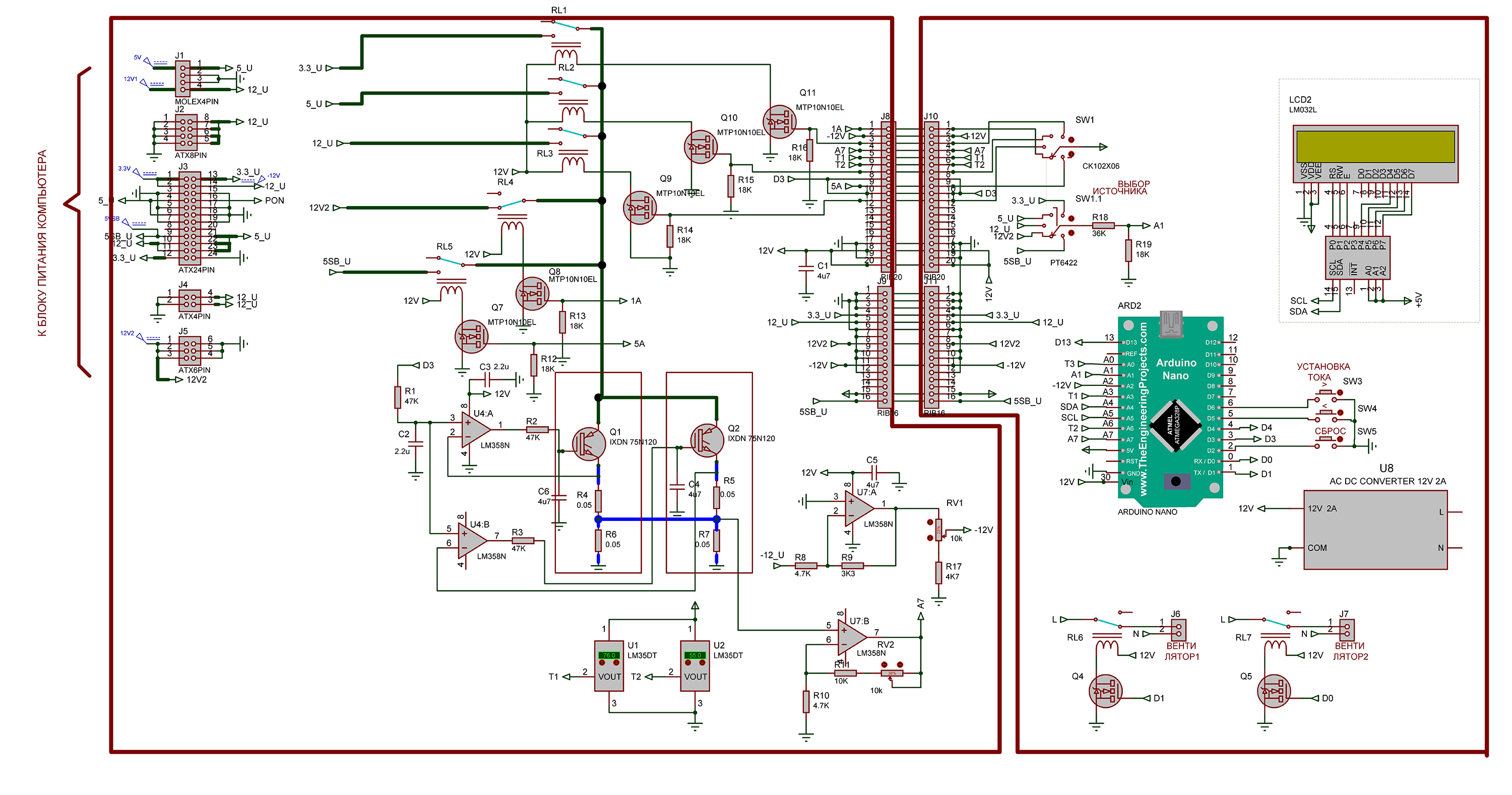Adjust the RV1 10k potentiometer

tap(938, 530)
